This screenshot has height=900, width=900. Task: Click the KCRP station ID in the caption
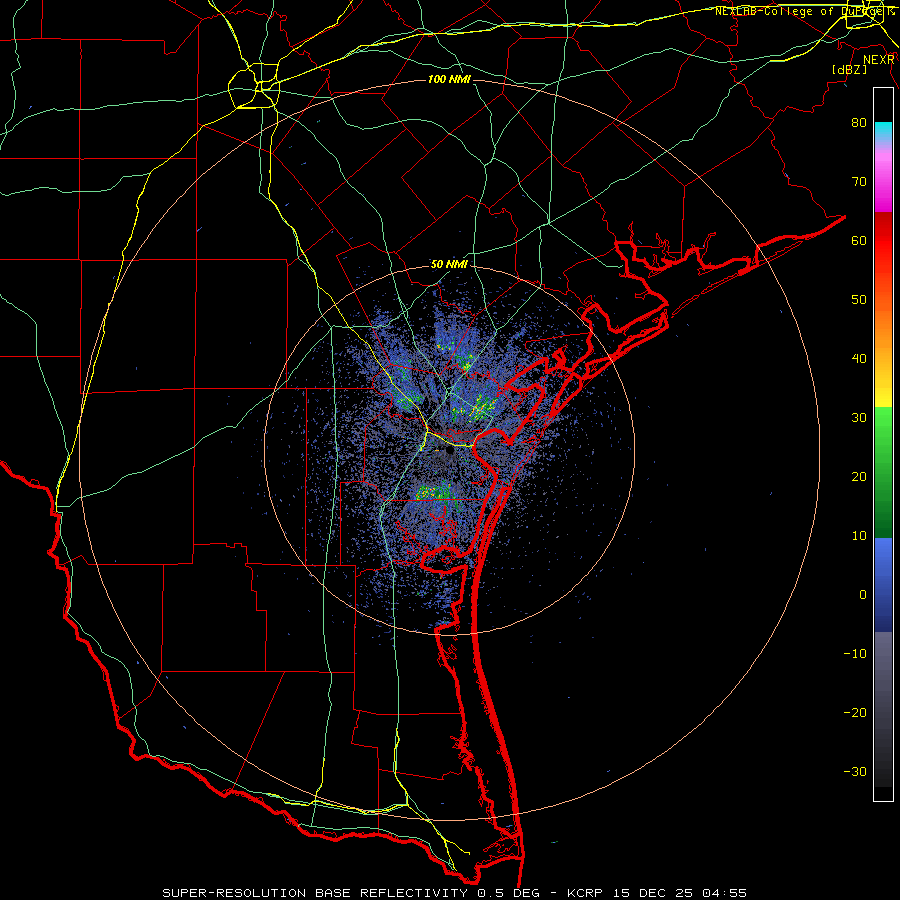585,893
